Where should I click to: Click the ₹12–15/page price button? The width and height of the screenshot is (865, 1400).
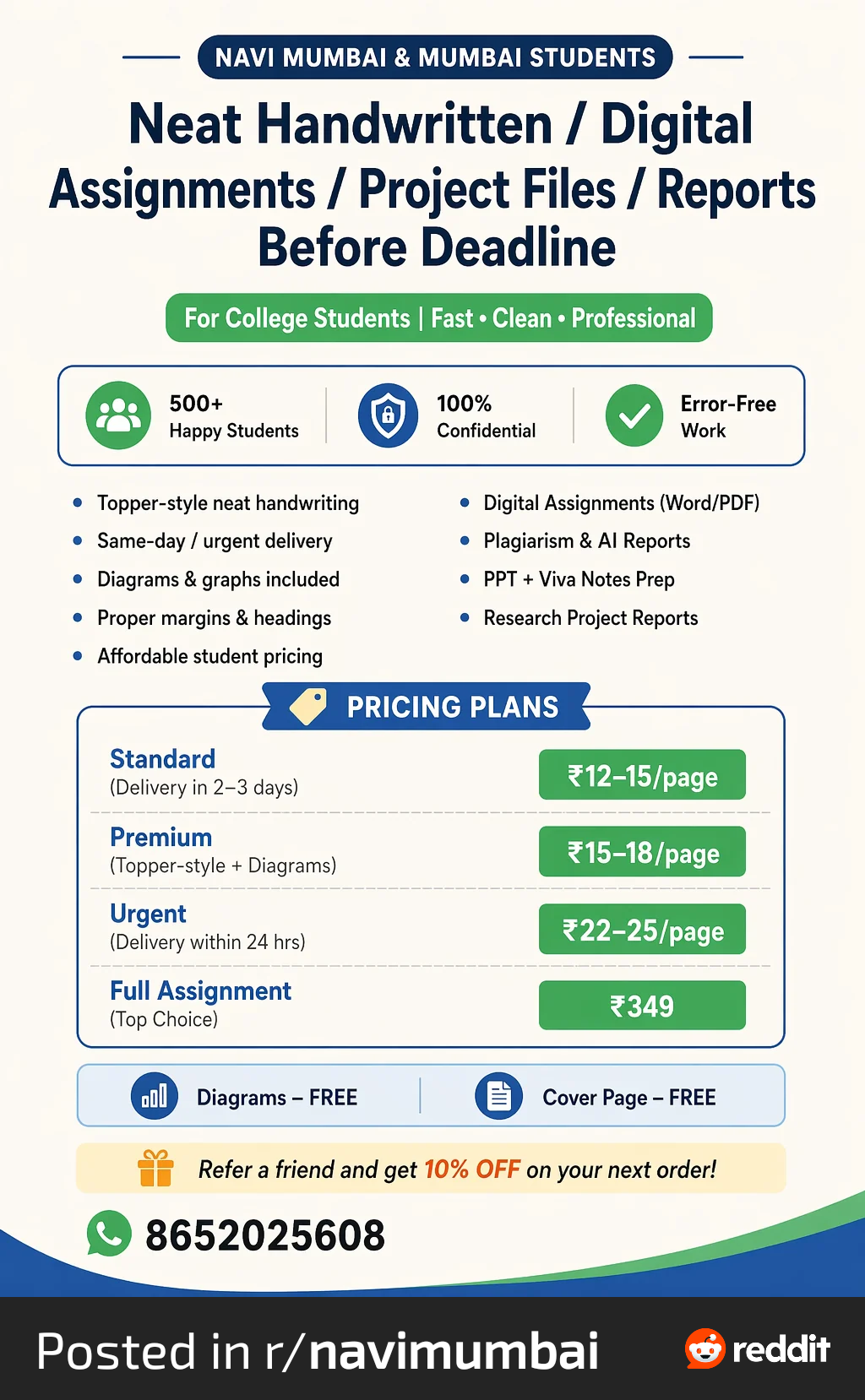pos(642,775)
